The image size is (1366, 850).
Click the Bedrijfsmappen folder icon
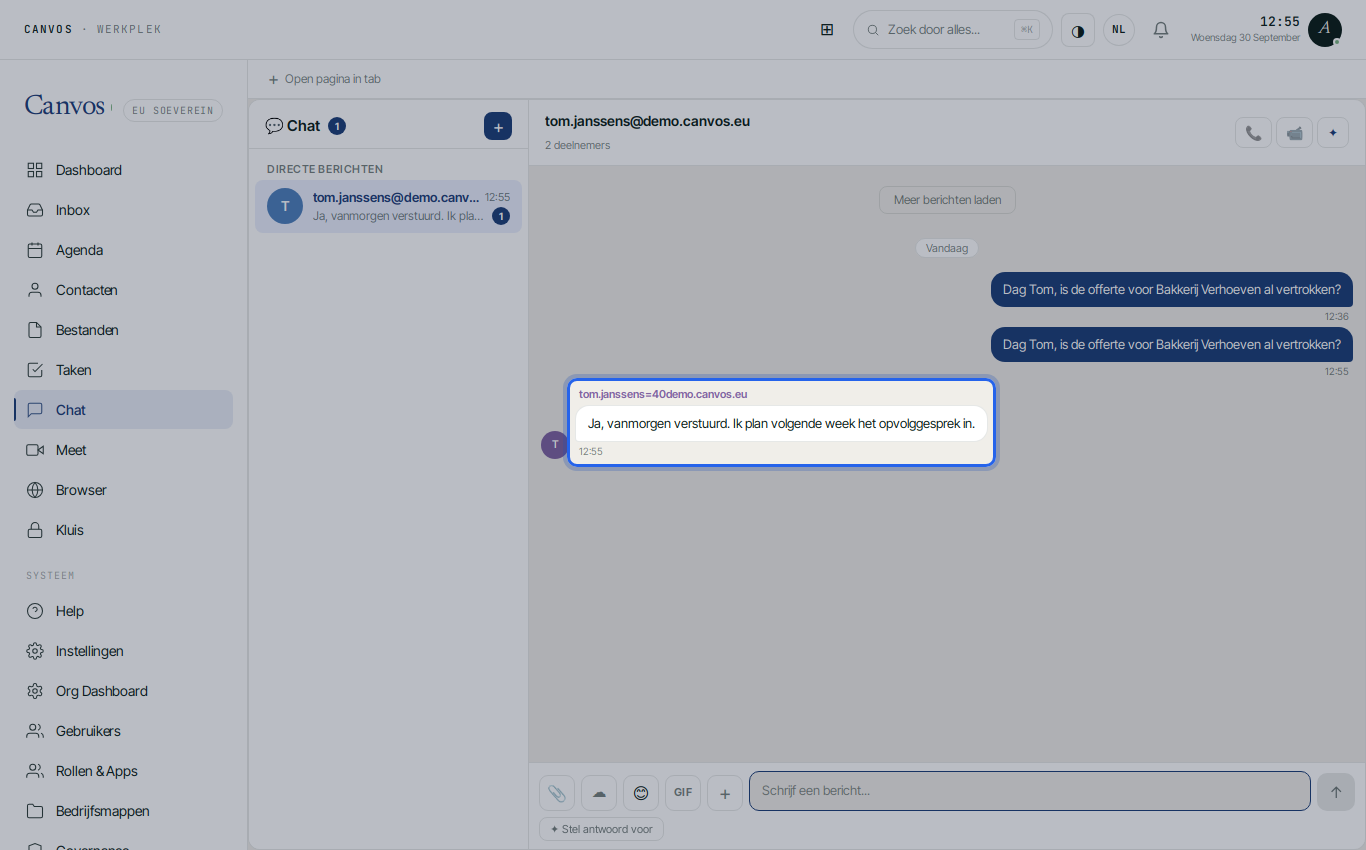(35, 811)
